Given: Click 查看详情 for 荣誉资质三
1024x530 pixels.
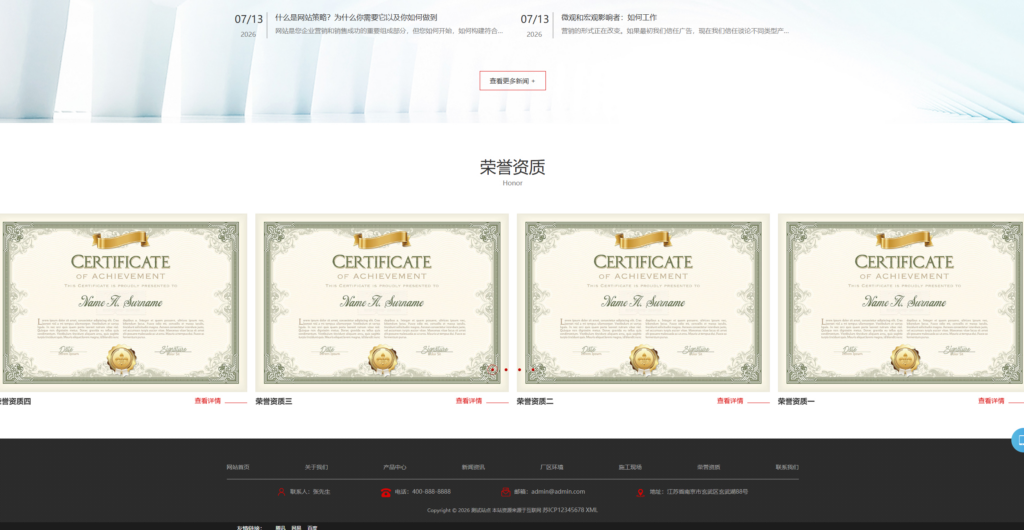Looking at the screenshot, I should 469,401.
